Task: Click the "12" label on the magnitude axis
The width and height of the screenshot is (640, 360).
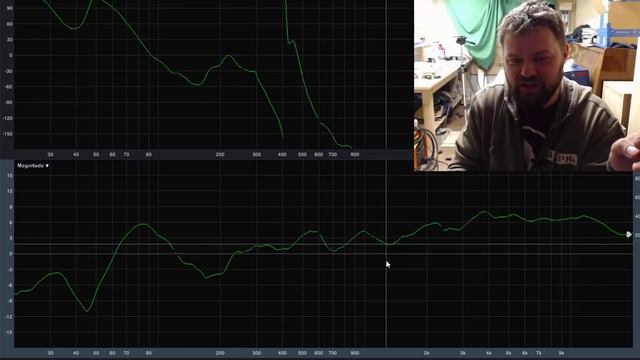Action: [10, 191]
